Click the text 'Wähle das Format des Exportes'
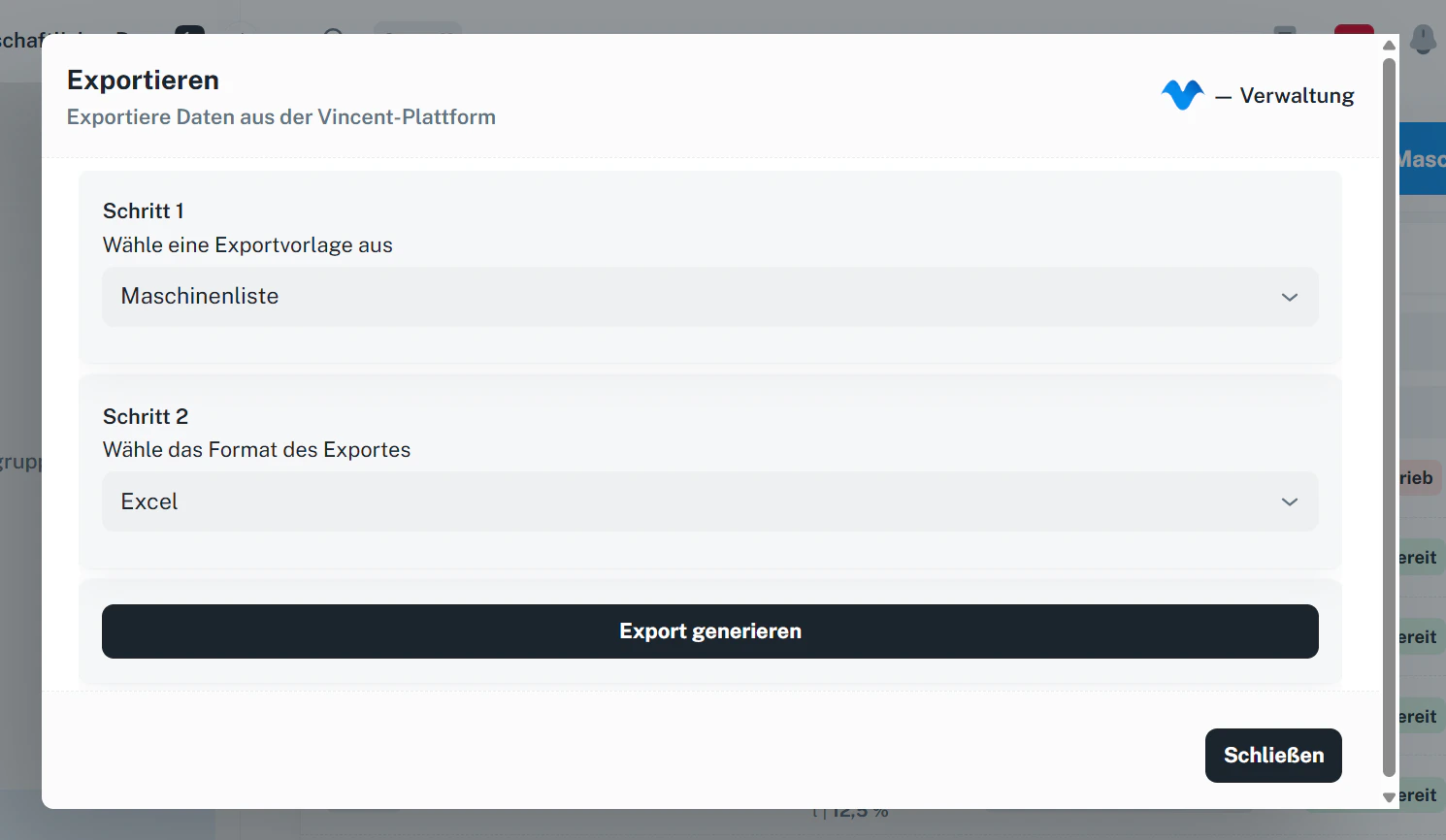The image size is (1446, 840). click(256, 450)
